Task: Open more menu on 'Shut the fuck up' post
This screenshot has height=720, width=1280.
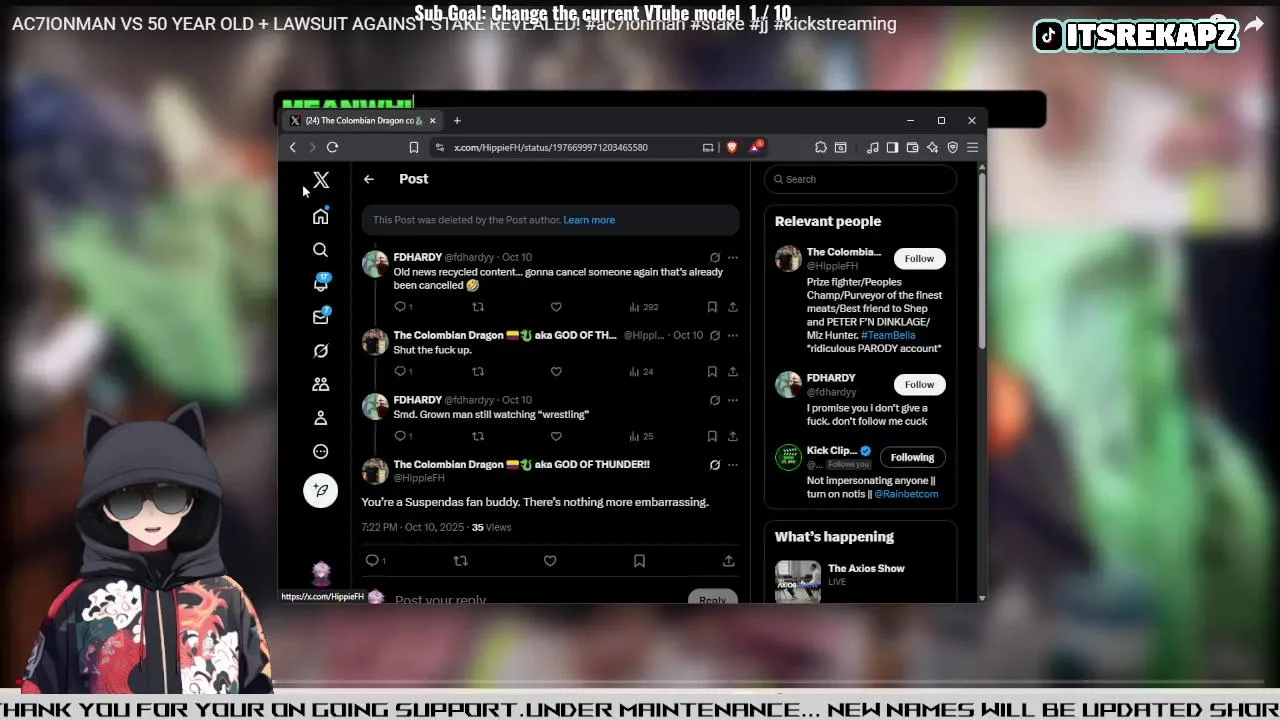Action: (x=733, y=335)
